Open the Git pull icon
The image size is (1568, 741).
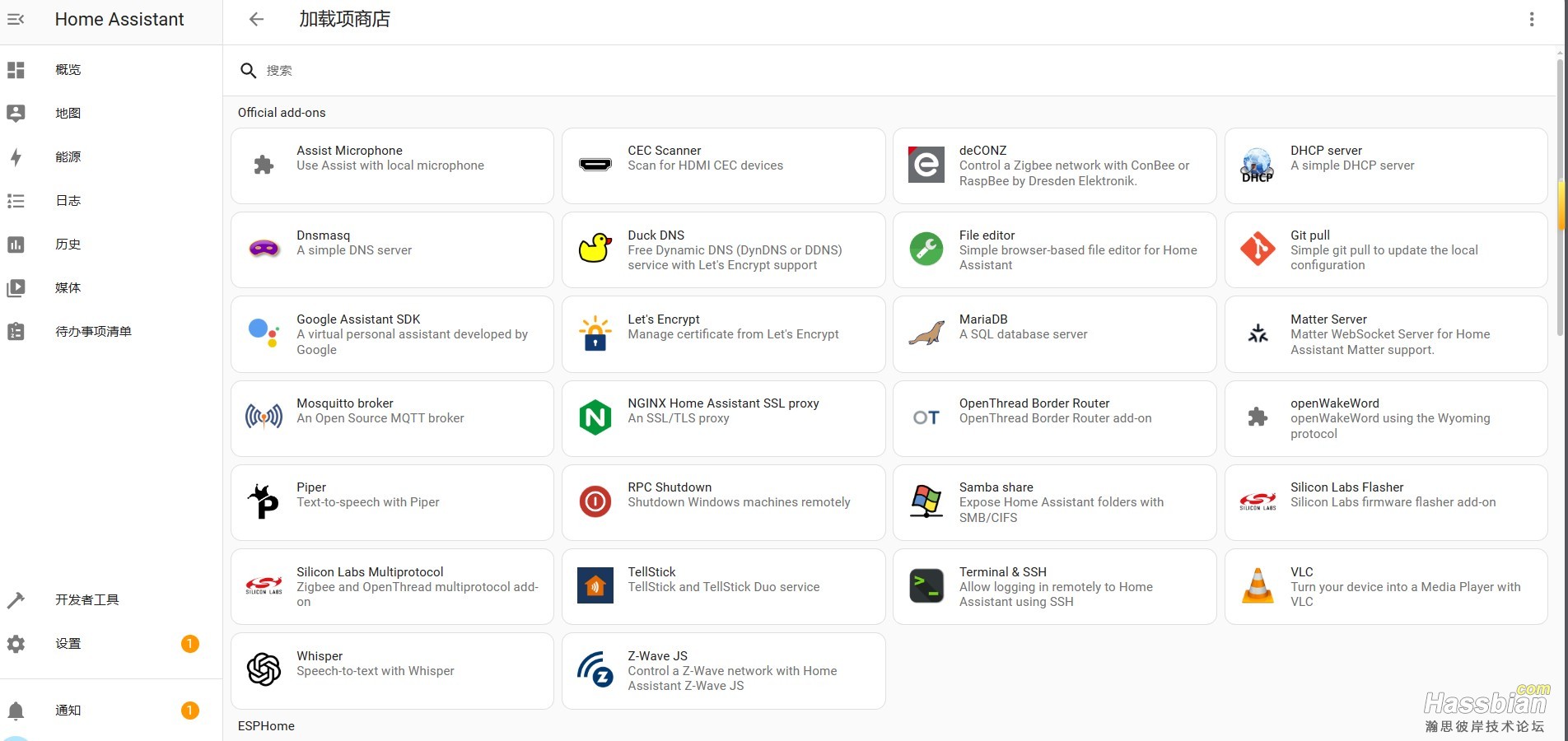click(1258, 249)
